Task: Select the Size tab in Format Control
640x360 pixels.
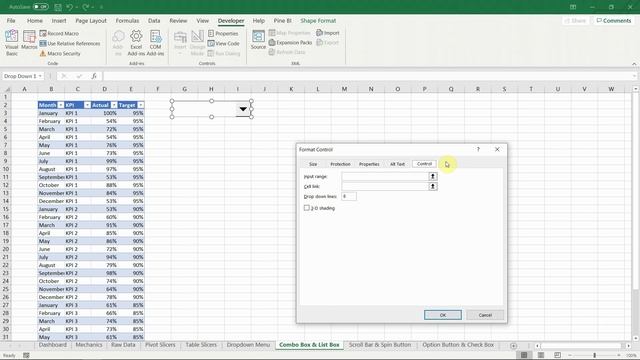Action: [x=313, y=164]
